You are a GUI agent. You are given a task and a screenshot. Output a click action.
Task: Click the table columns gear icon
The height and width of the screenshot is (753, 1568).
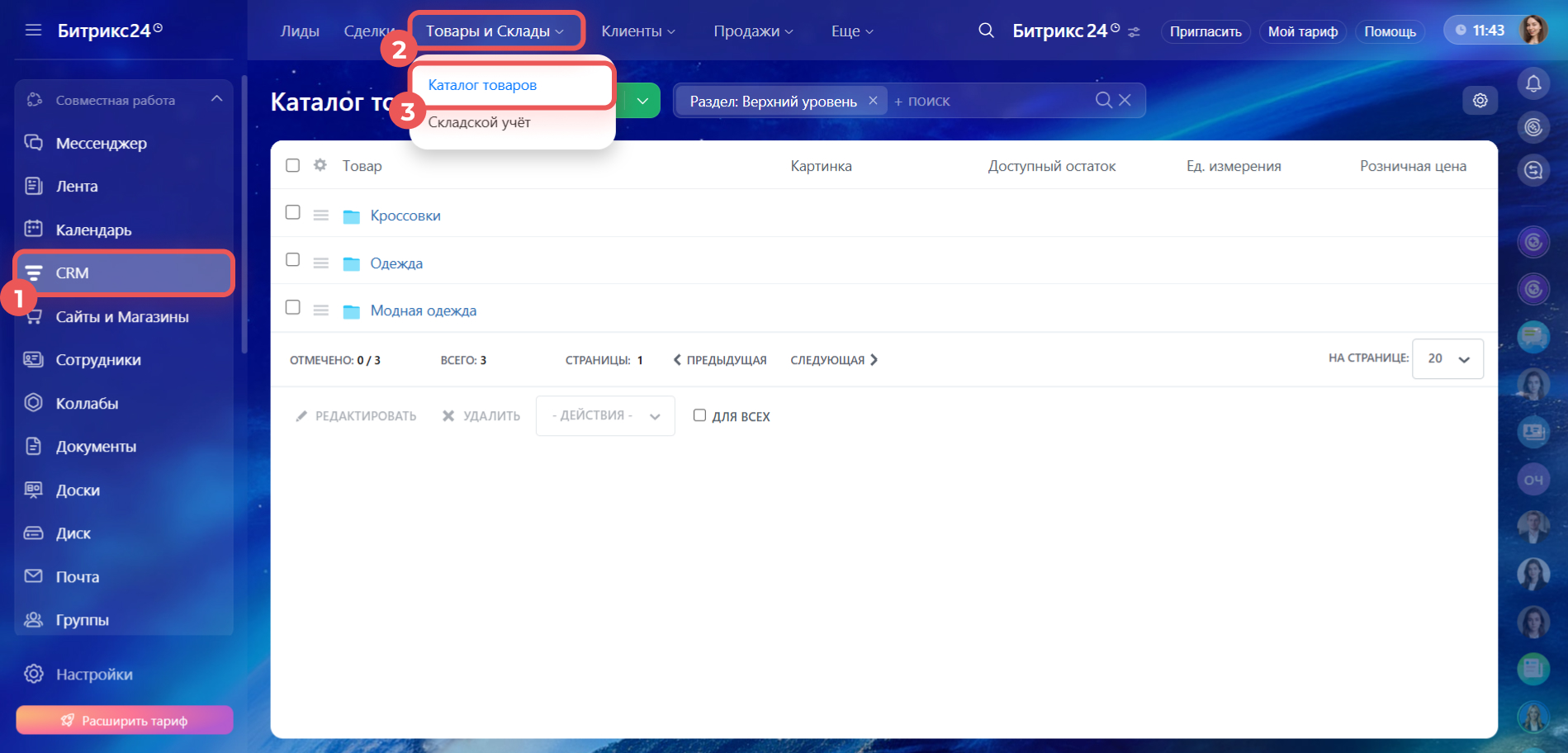(x=320, y=165)
